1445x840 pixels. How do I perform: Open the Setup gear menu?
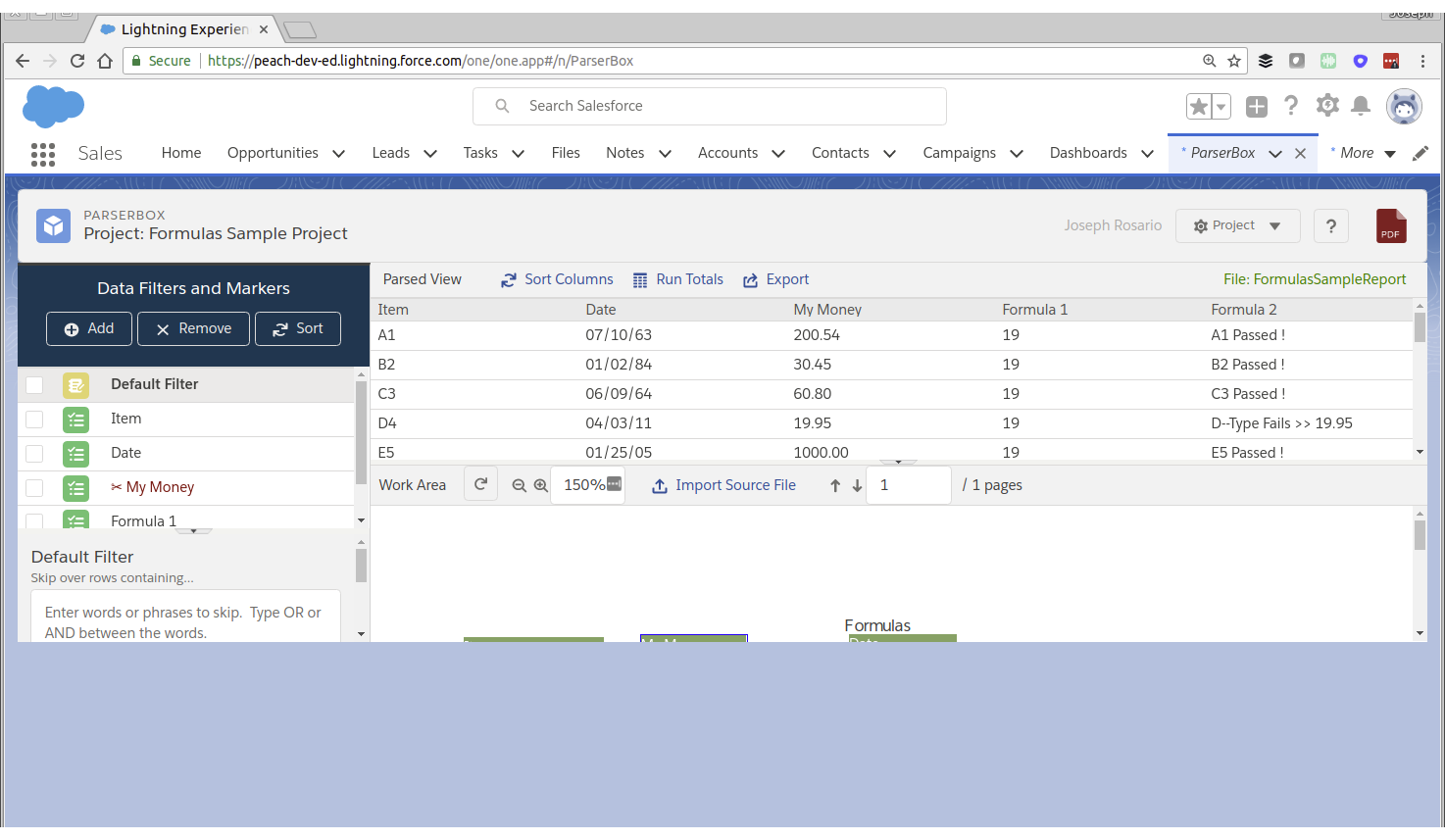point(1327,106)
